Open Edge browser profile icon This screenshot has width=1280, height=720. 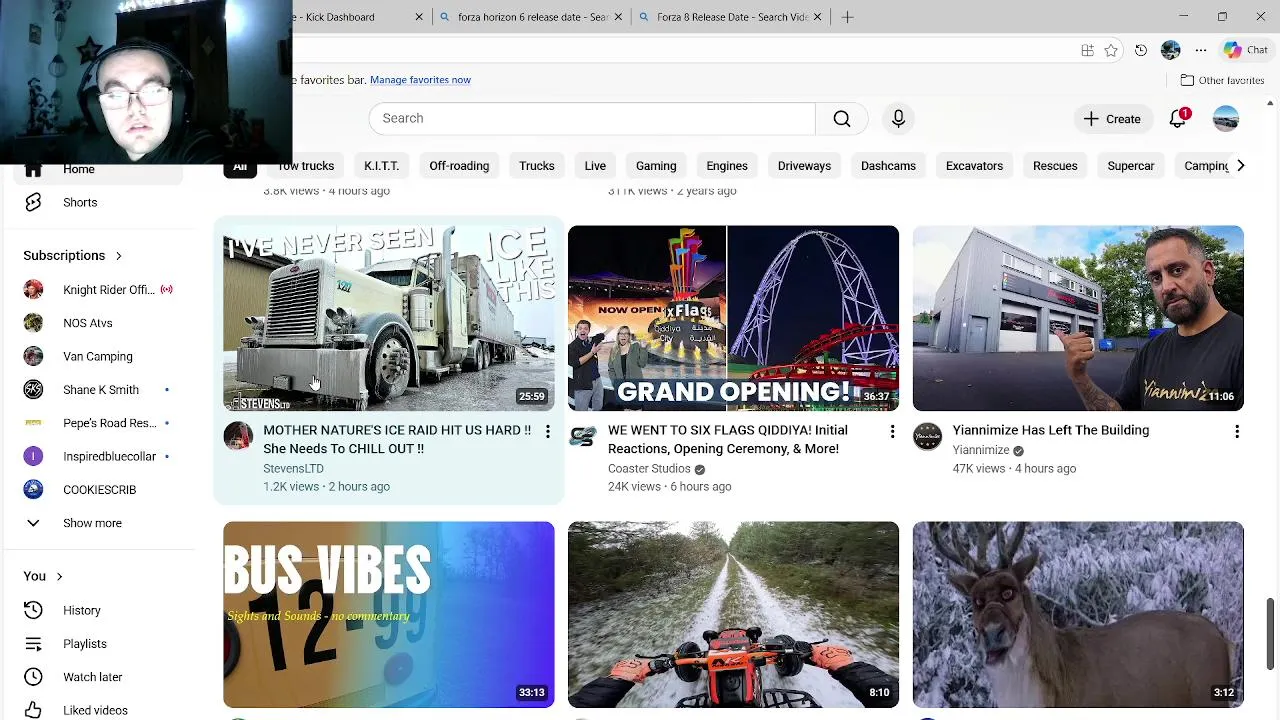[x=1171, y=50]
